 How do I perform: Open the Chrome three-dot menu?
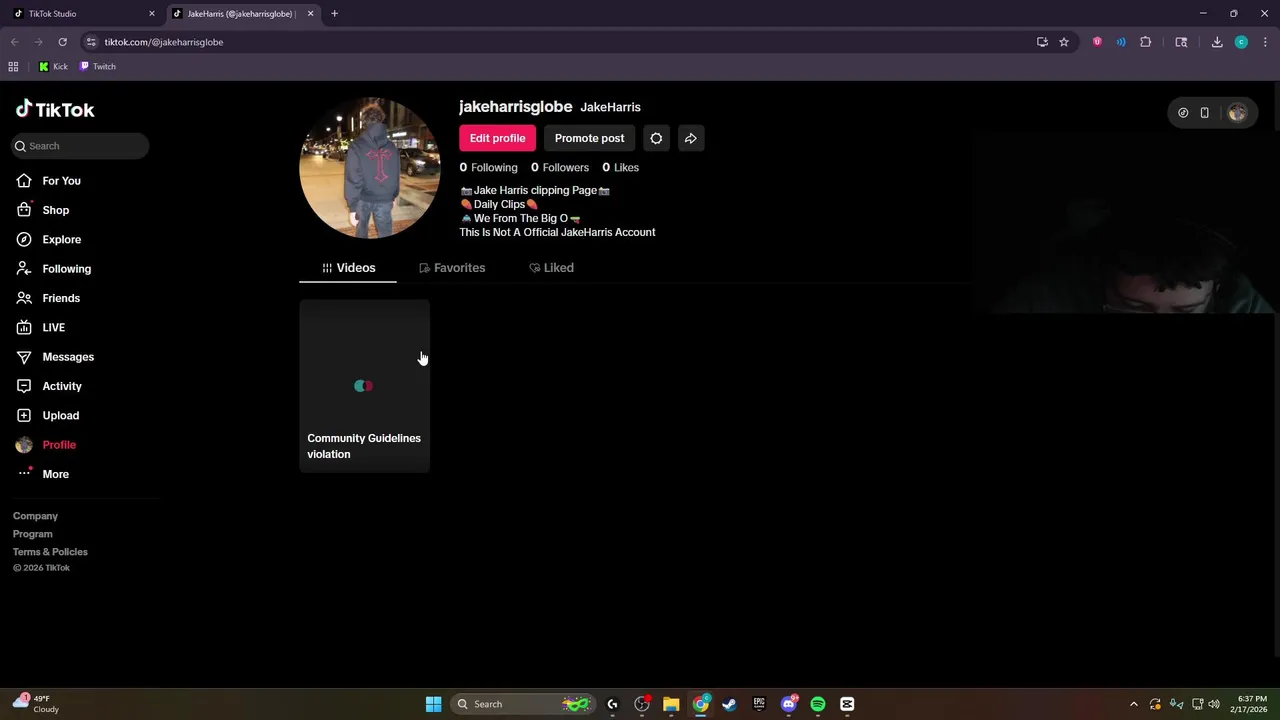click(x=1266, y=42)
